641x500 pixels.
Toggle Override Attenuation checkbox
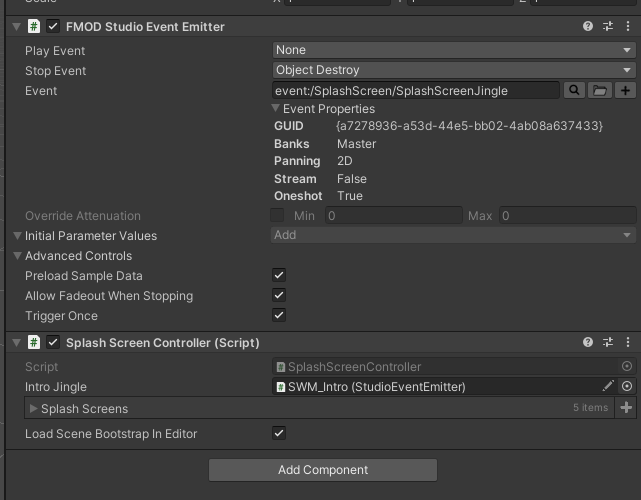[x=277, y=215]
